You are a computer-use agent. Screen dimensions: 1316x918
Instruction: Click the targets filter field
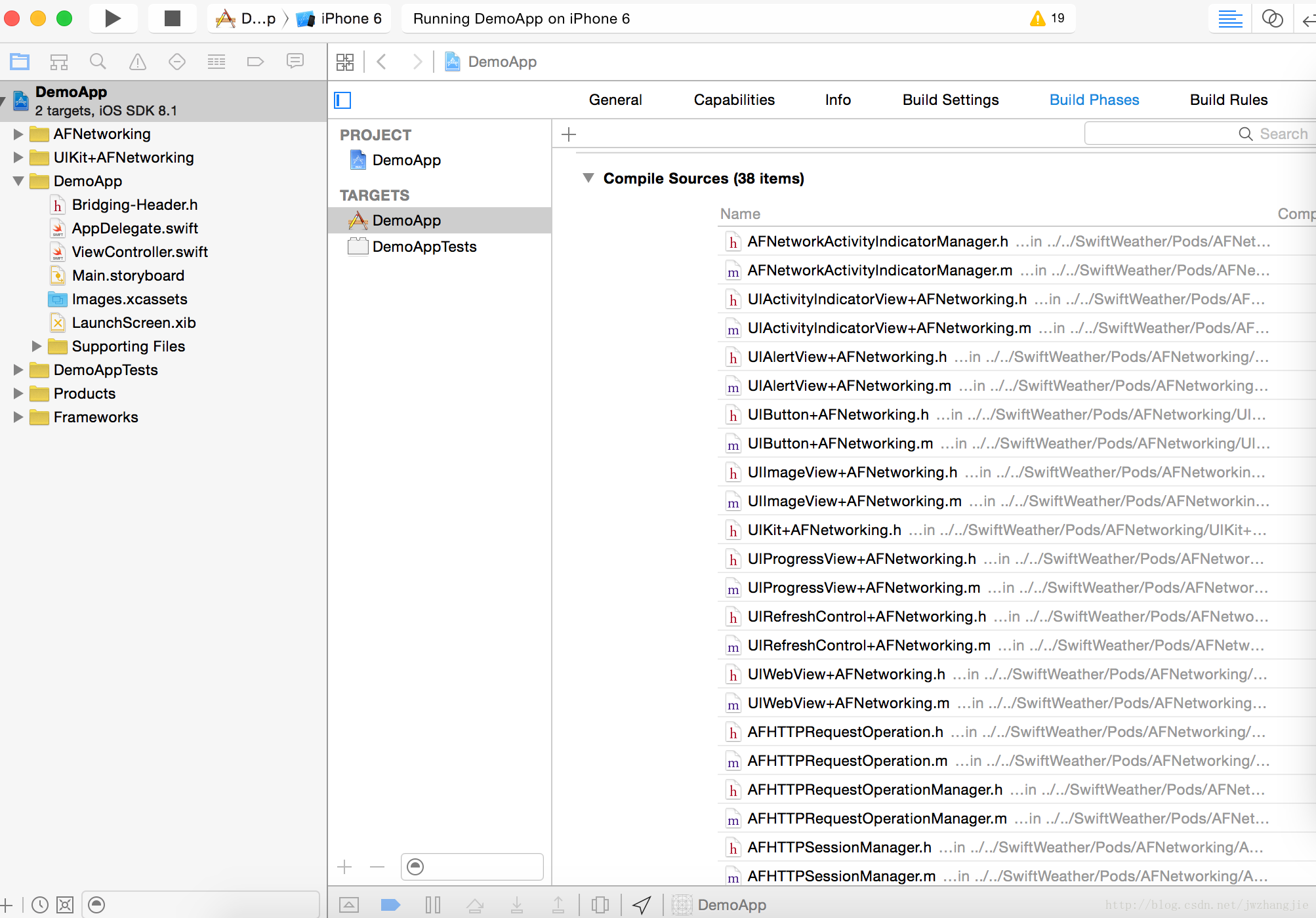pyautogui.click(x=472, y=867)
